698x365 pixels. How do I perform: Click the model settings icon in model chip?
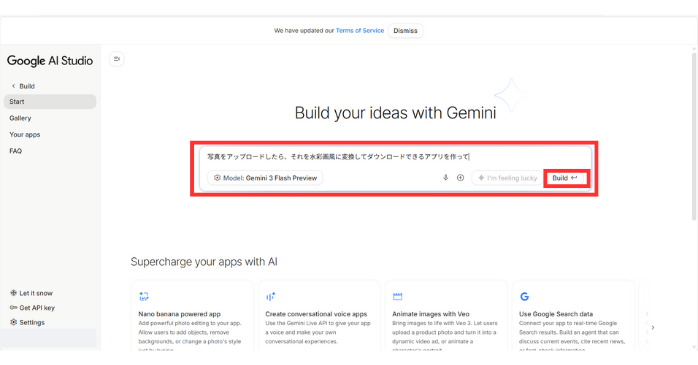[x=217, y=178]
